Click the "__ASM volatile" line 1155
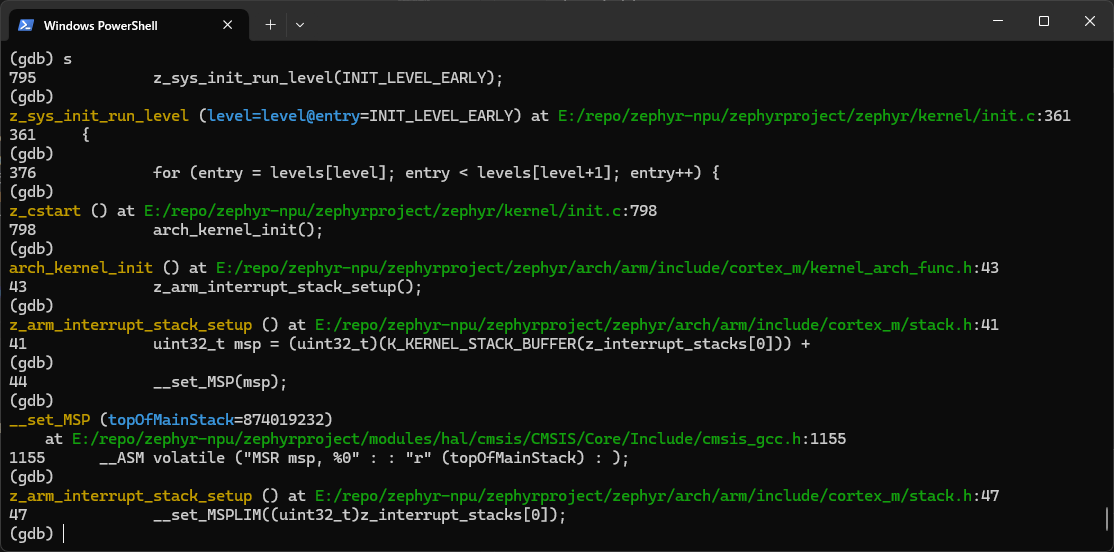The image size is (1114, 552). 364,458
